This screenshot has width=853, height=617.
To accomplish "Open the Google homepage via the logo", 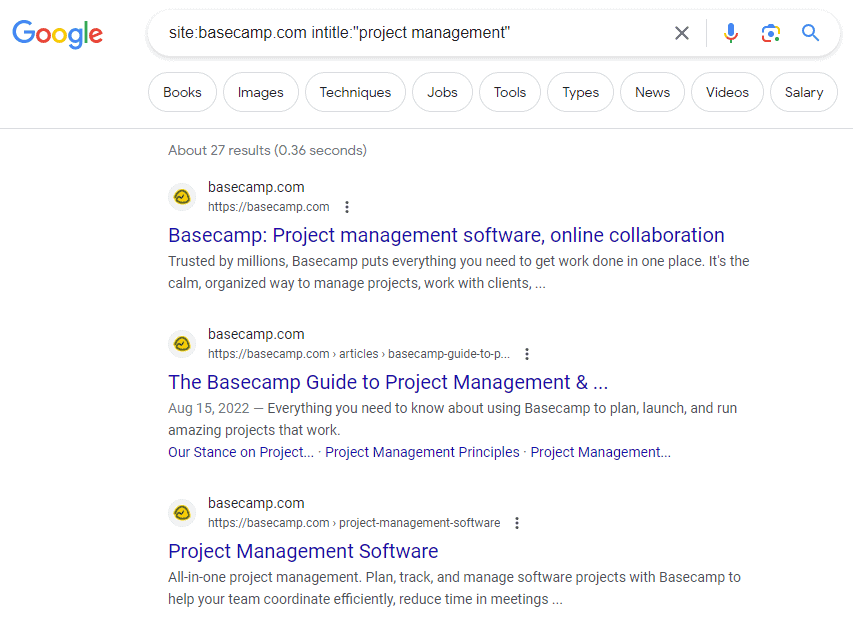I will (57, 34).
